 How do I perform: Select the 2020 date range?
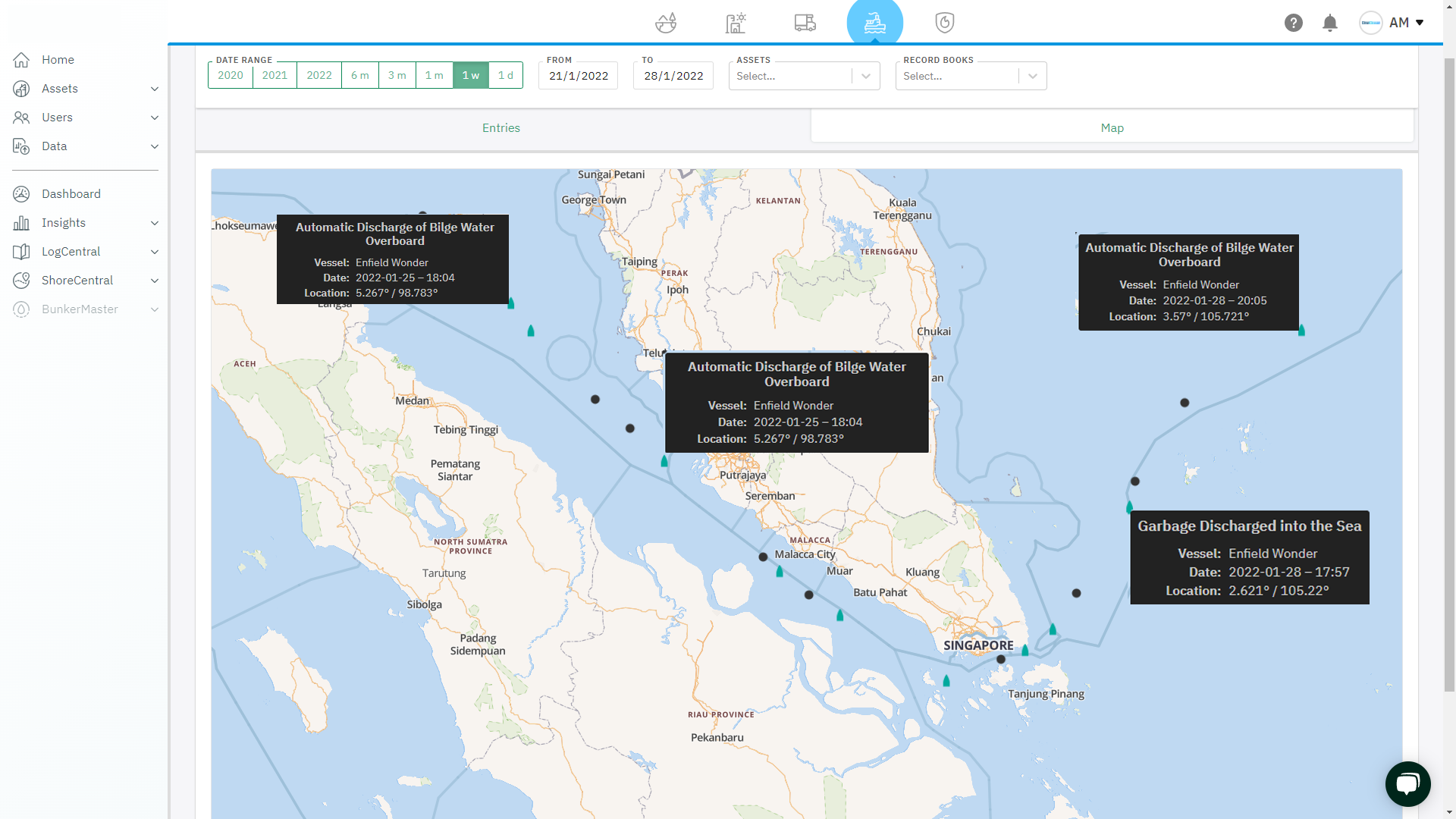point(231,75)
